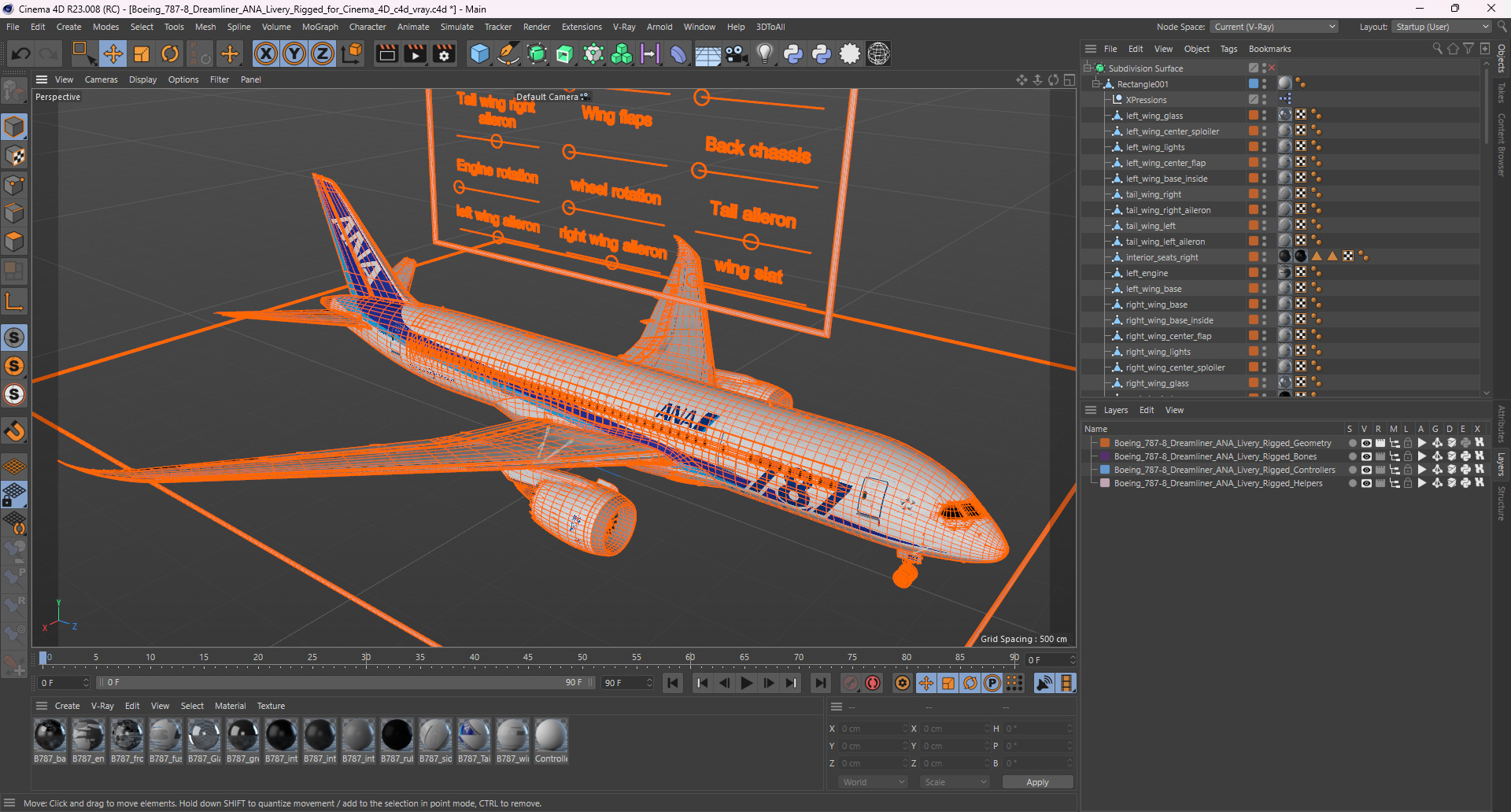Click Render View clapperboard icon
1511x812 pixels.
pos(386,54)
